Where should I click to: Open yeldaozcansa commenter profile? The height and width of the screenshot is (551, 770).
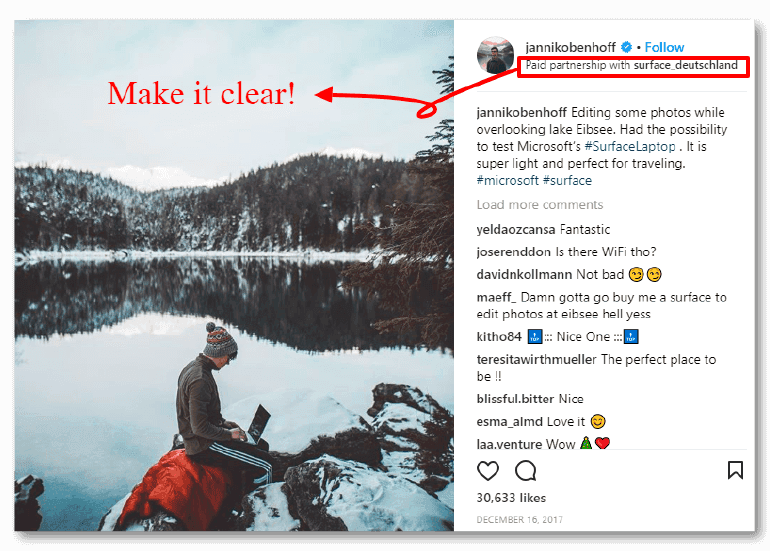click(515, 230)
